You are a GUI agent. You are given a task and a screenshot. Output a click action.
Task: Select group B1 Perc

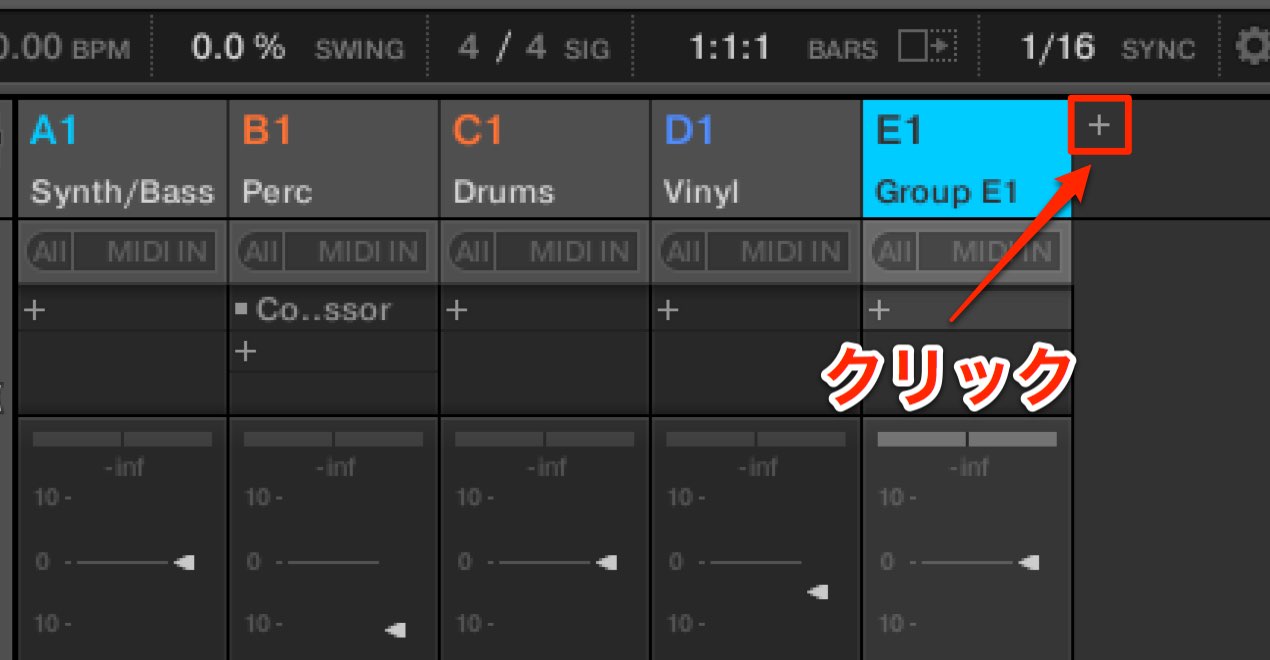click(x=334, y=159)
